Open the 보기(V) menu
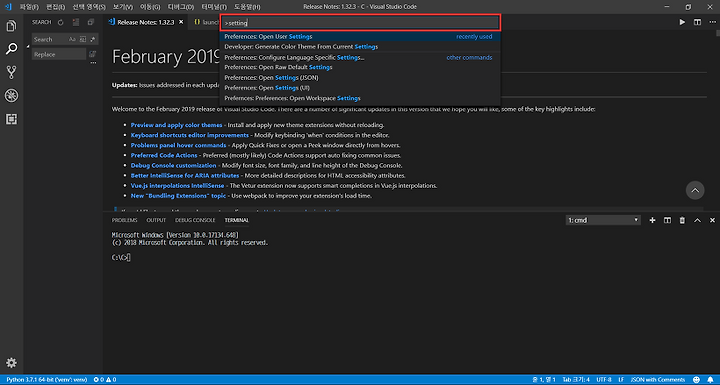Screen dimensions: 720x385 [x=123, y=7]
